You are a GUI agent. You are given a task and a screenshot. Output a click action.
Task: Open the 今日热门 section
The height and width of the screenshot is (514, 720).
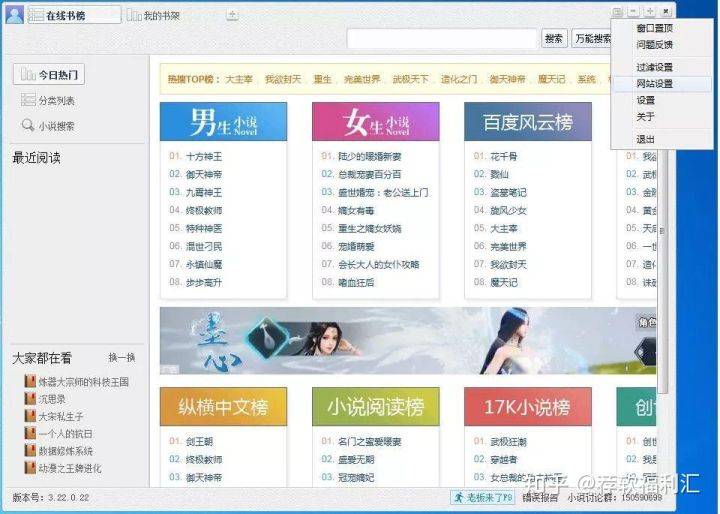[x=49, y=74]
